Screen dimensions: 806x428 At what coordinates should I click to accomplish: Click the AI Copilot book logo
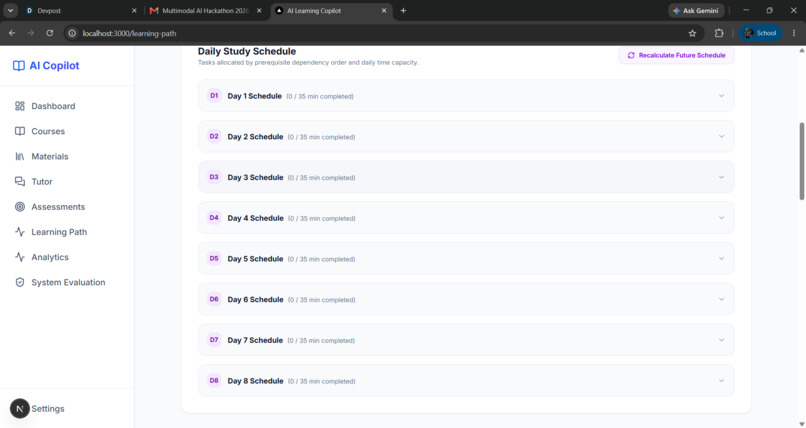pos(19,66)
